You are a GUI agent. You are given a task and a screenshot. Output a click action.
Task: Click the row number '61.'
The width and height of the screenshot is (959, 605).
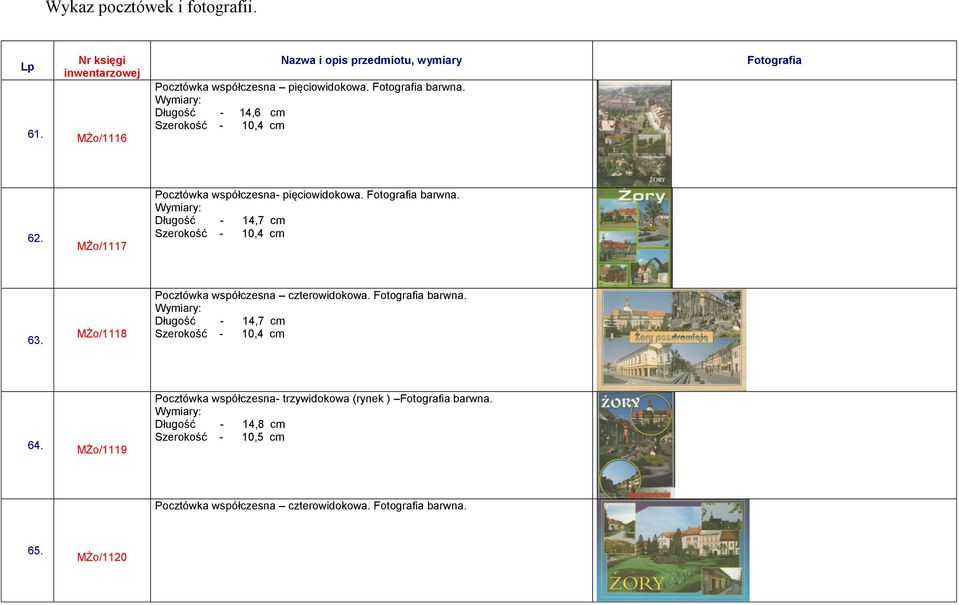pyautogui.click(x=35, y=134)
